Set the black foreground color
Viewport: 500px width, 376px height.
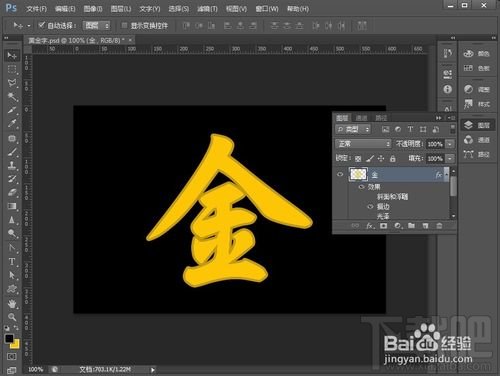pyautogui.click(x=9, y=338)
